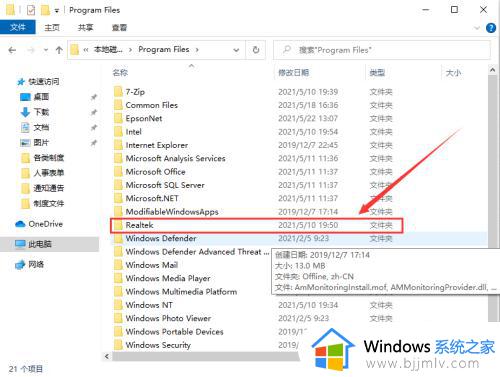
Task: Switch to the 主页 ribbon tab
Action: [52, 28]
